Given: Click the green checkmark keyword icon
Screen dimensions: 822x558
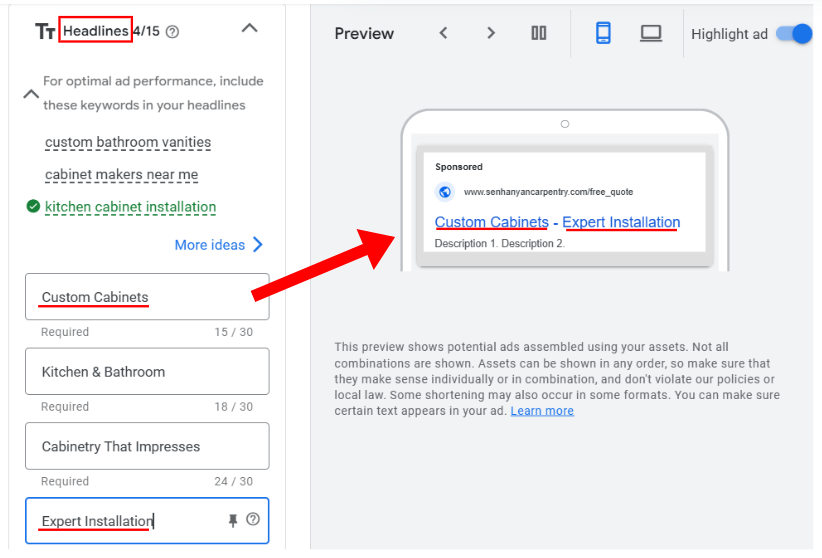Looking at the screenshot, I should pyautogui.click(x=33, y=207).
